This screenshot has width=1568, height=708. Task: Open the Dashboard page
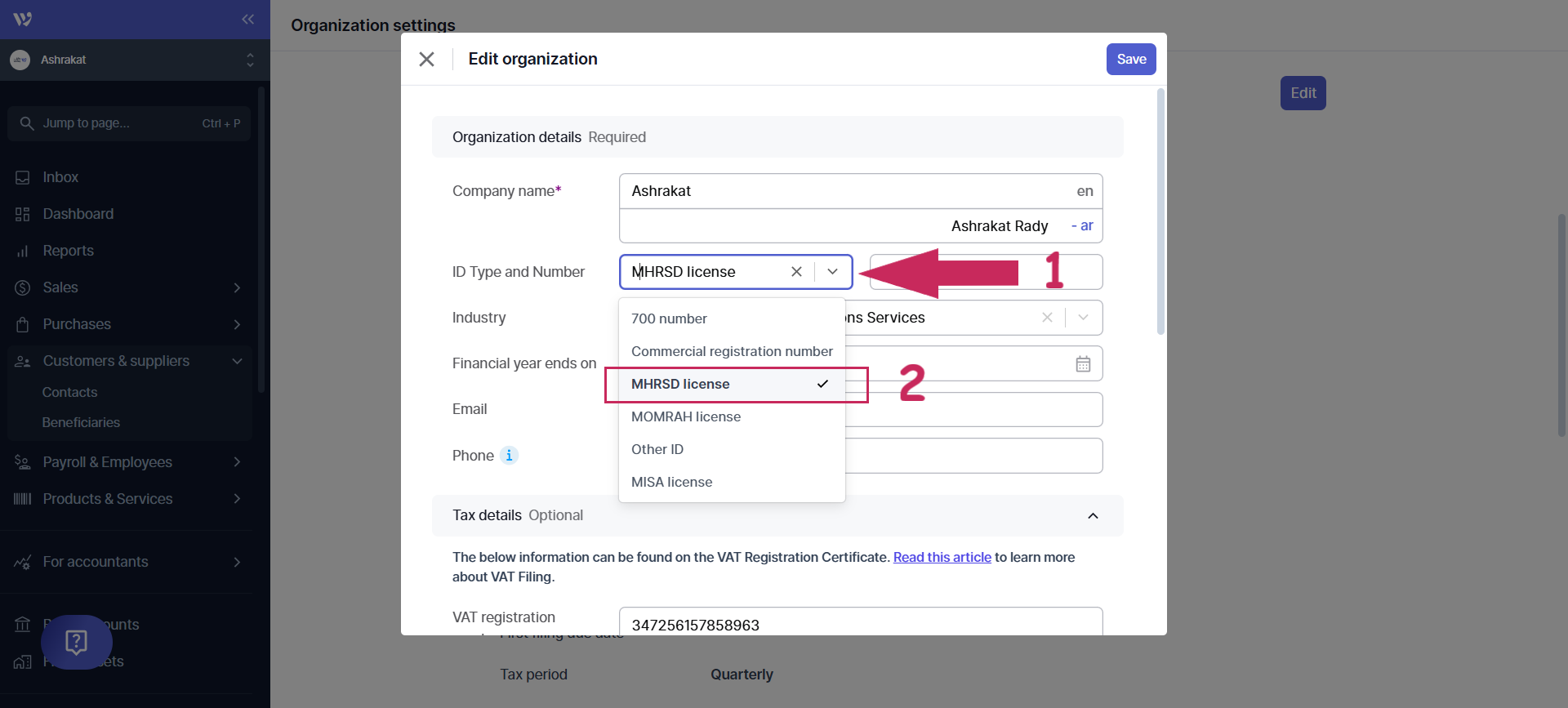(x=78, y=214)
